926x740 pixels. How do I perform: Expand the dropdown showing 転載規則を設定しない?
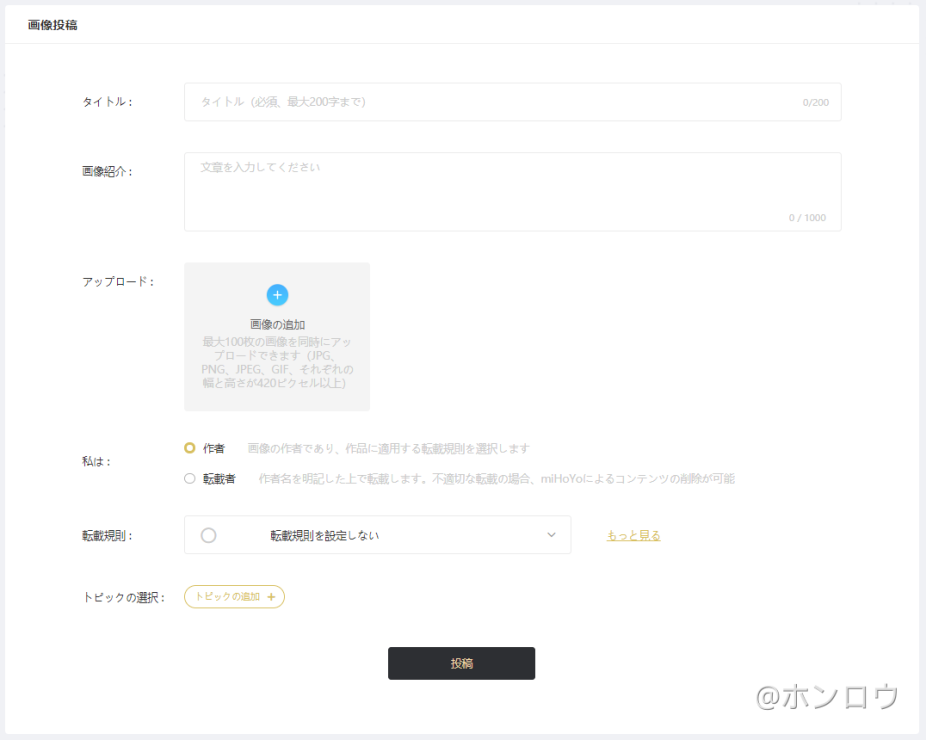click(x=378, y=534)
